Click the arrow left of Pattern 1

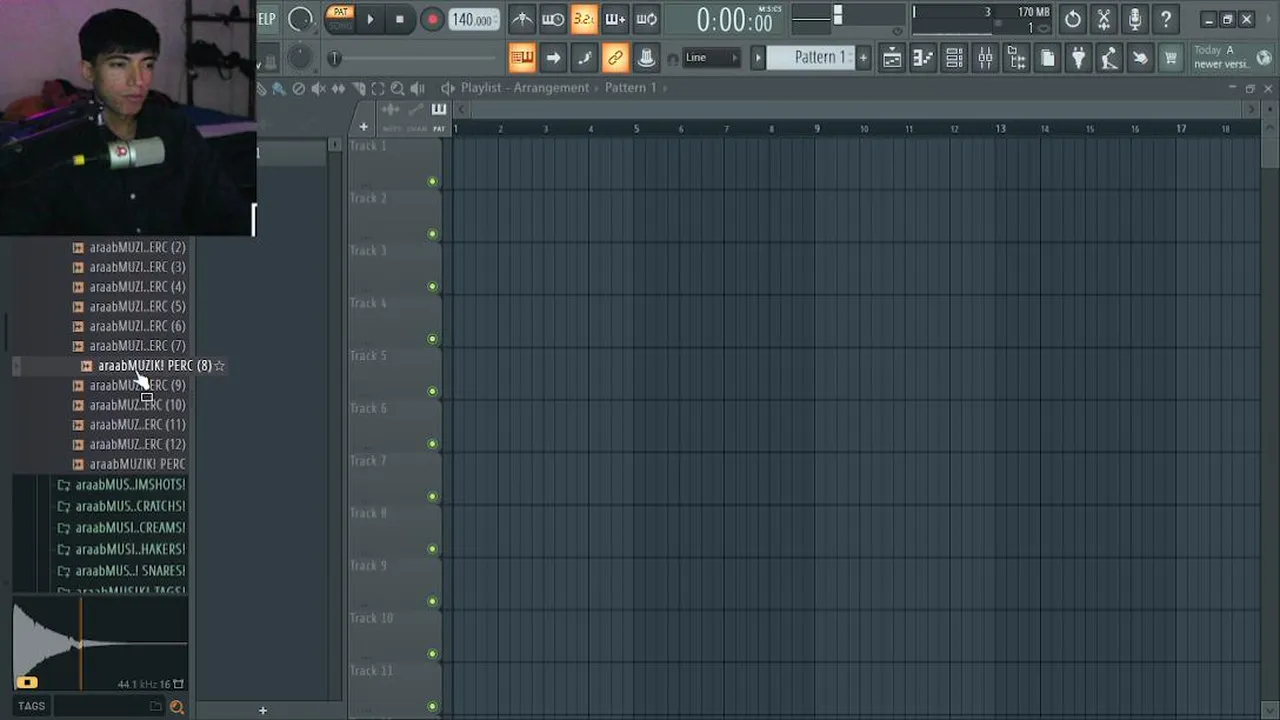pos(758,58)
